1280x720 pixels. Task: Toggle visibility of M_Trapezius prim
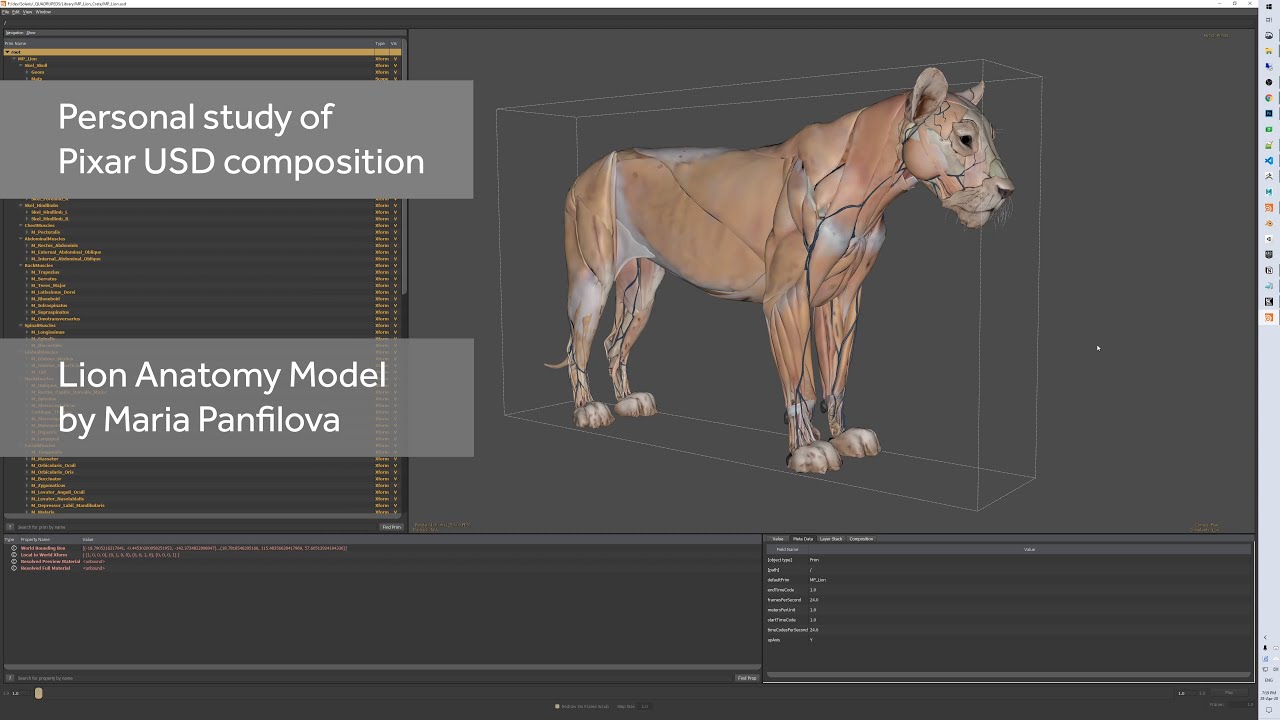pyautogui.click(x=395, y=272)
